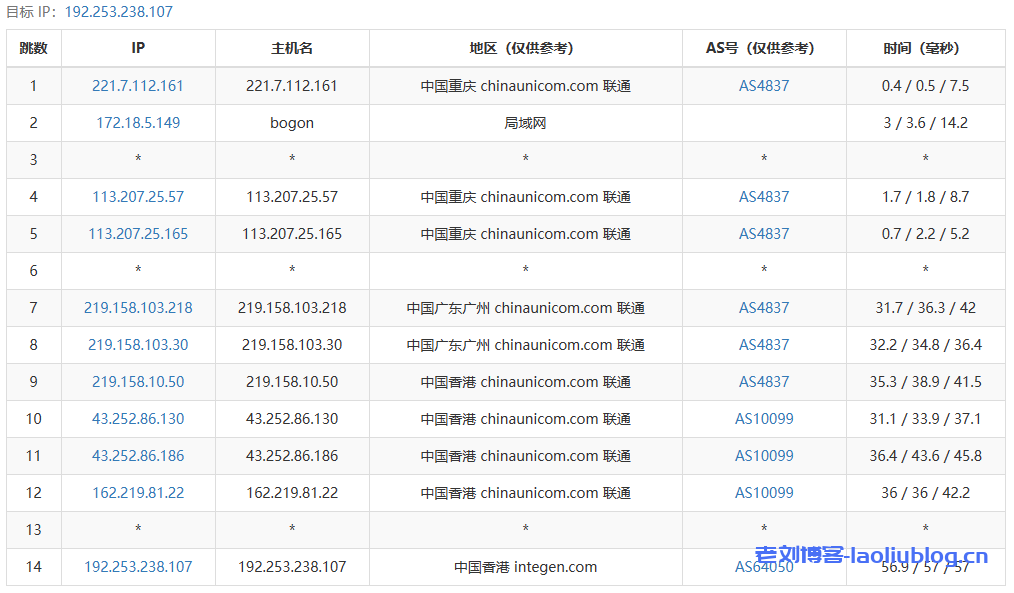Select hop number 13 cell
Screen dimensions: 1014x593
coord(34,530)
